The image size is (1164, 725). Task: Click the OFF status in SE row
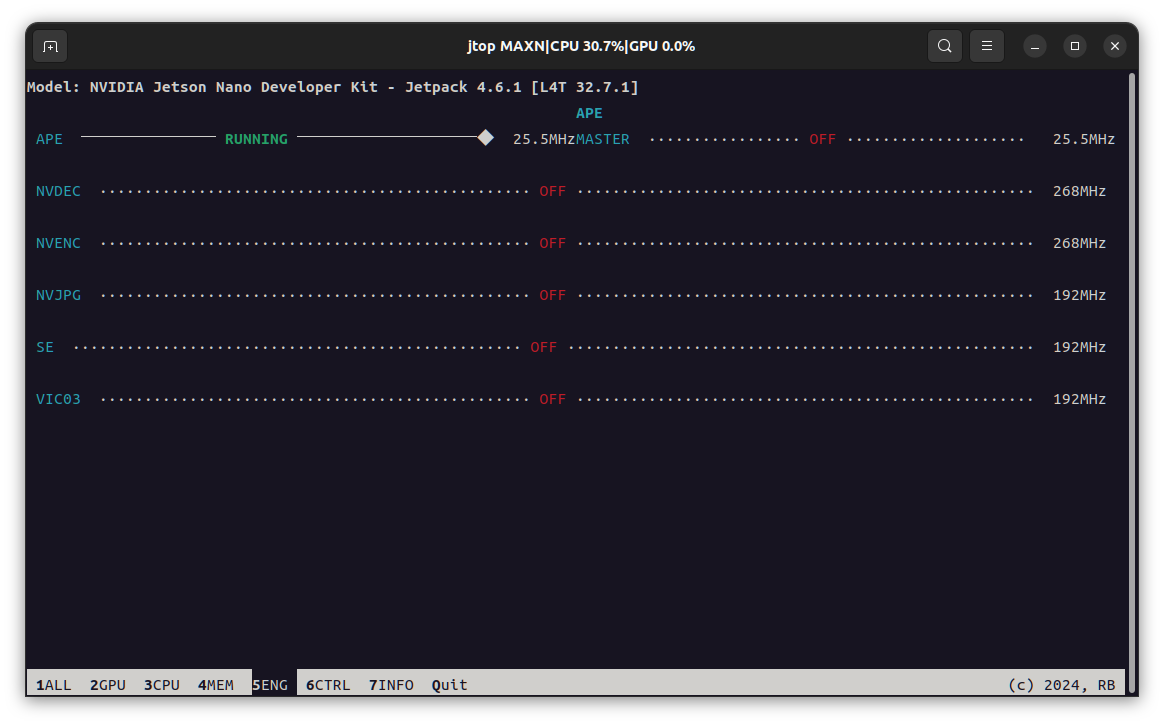(543, 347)
